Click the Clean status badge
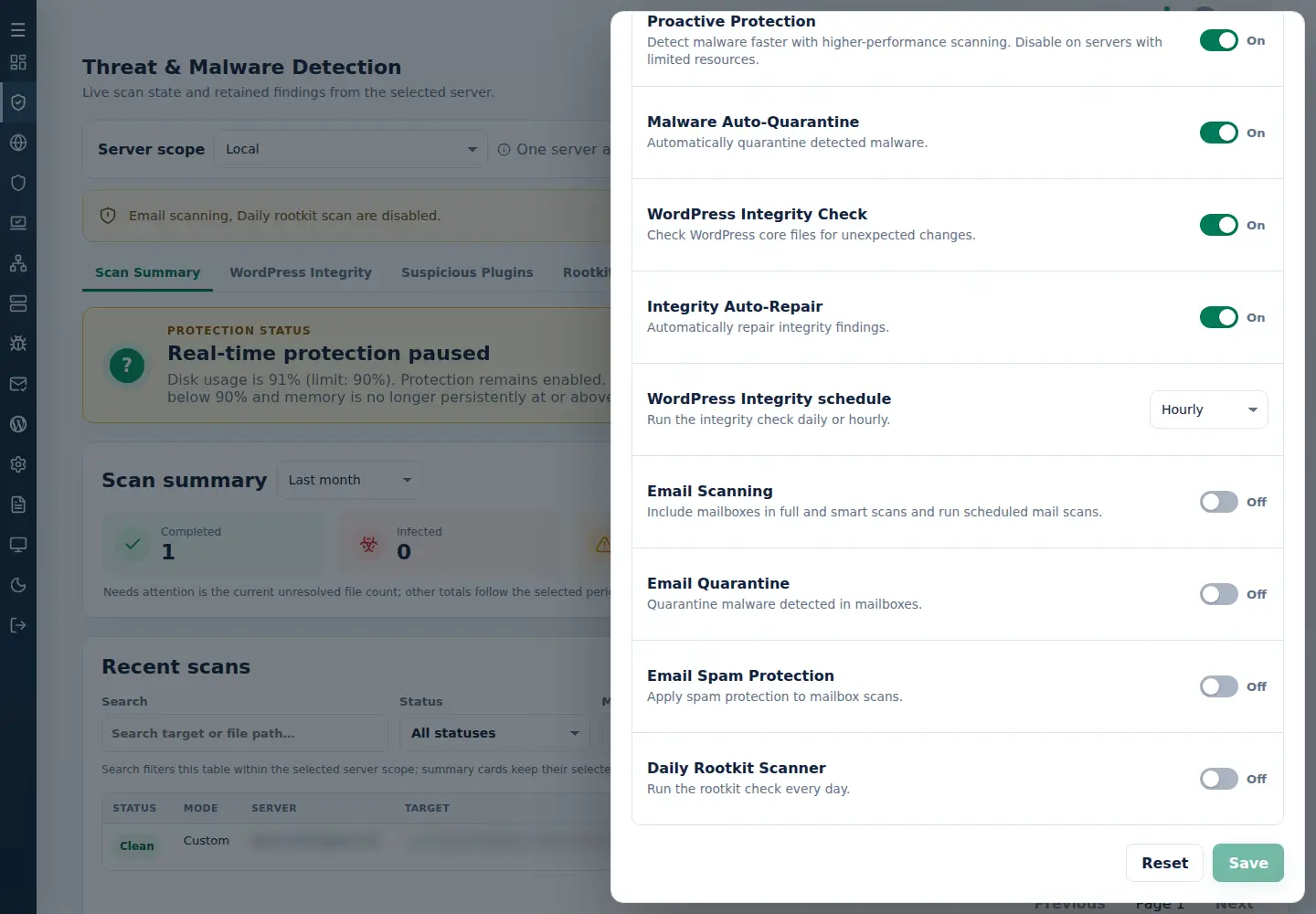 point(137,846)
